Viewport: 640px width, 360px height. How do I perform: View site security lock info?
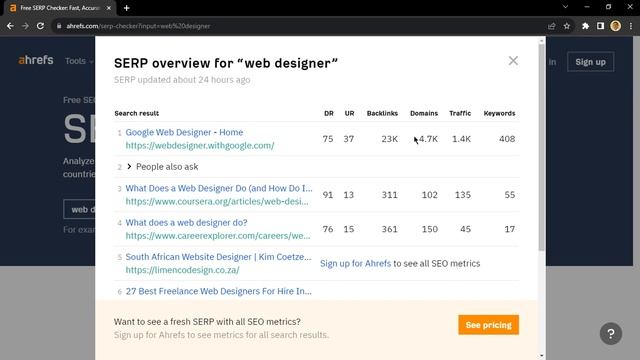(59, 26)
